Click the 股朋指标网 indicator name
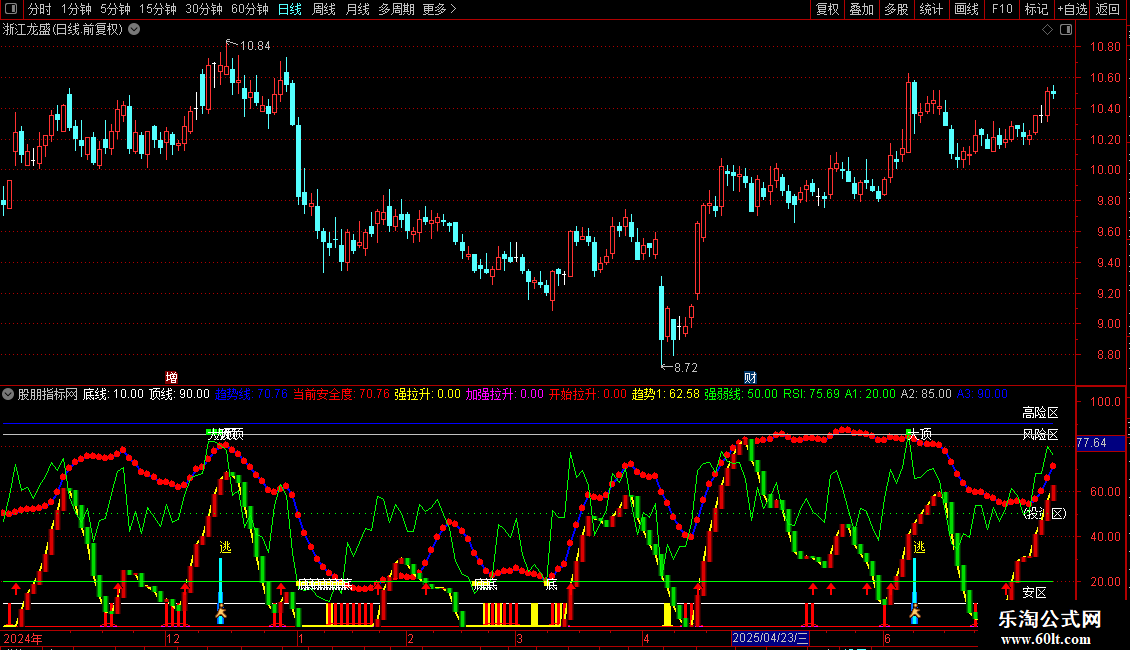Viewport: 1130px width, 650px height. click(48, 394)
